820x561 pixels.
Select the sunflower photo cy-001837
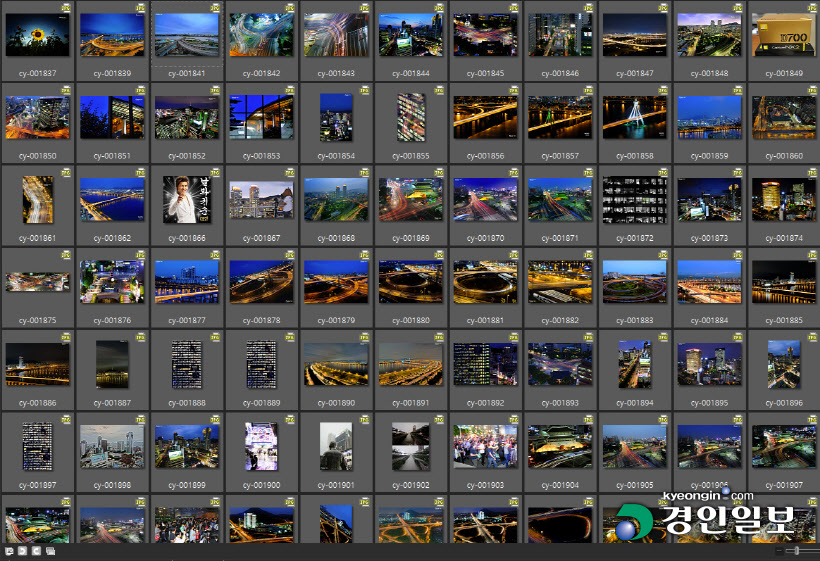click(x=37, y=34)
